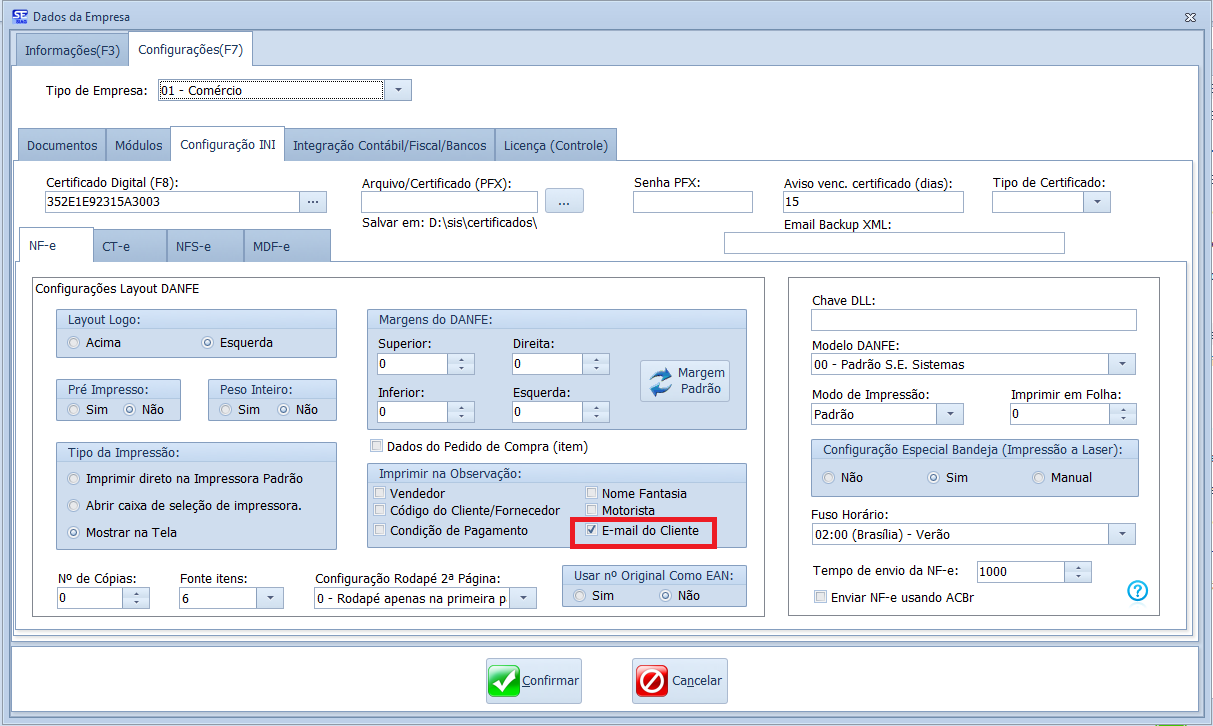
Task: Open the Certificado Digital browse ellipsis button
Action: coord(313,202)
